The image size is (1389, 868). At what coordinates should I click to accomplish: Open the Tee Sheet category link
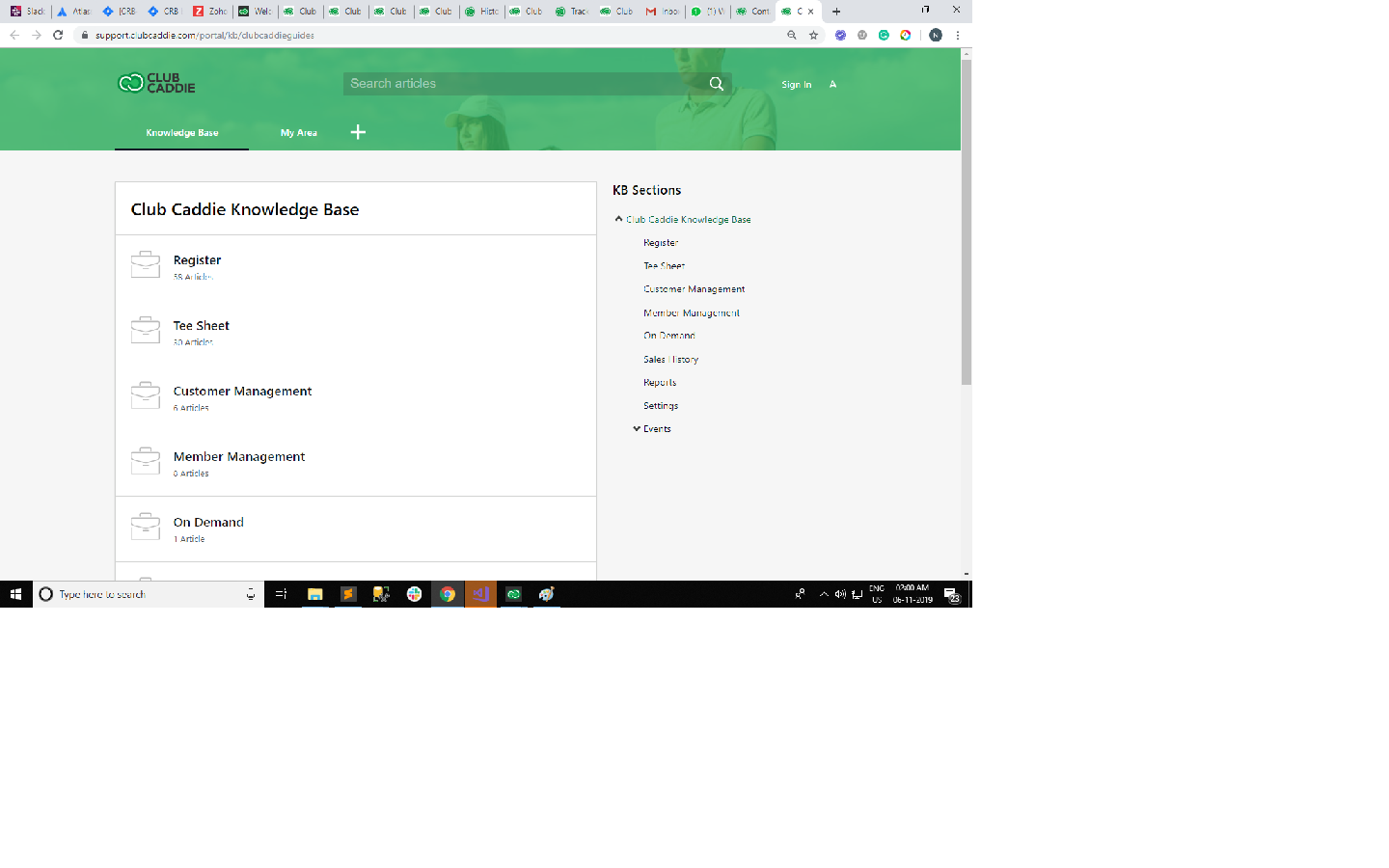(x=201, y=325)
